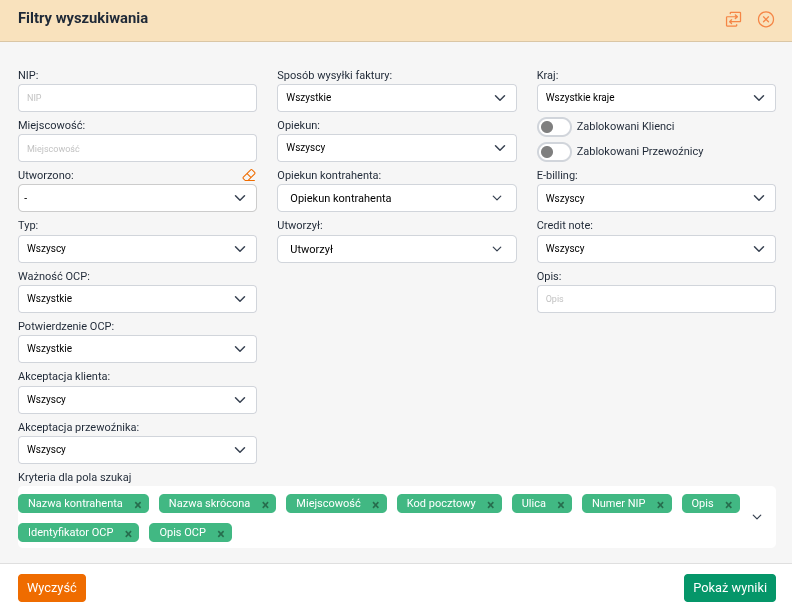Image resolution: width=792 pixels, height=611 pixels.
Task: Click the swap layout icon in header
Action: pyautogui.click(x=734, y=19)
